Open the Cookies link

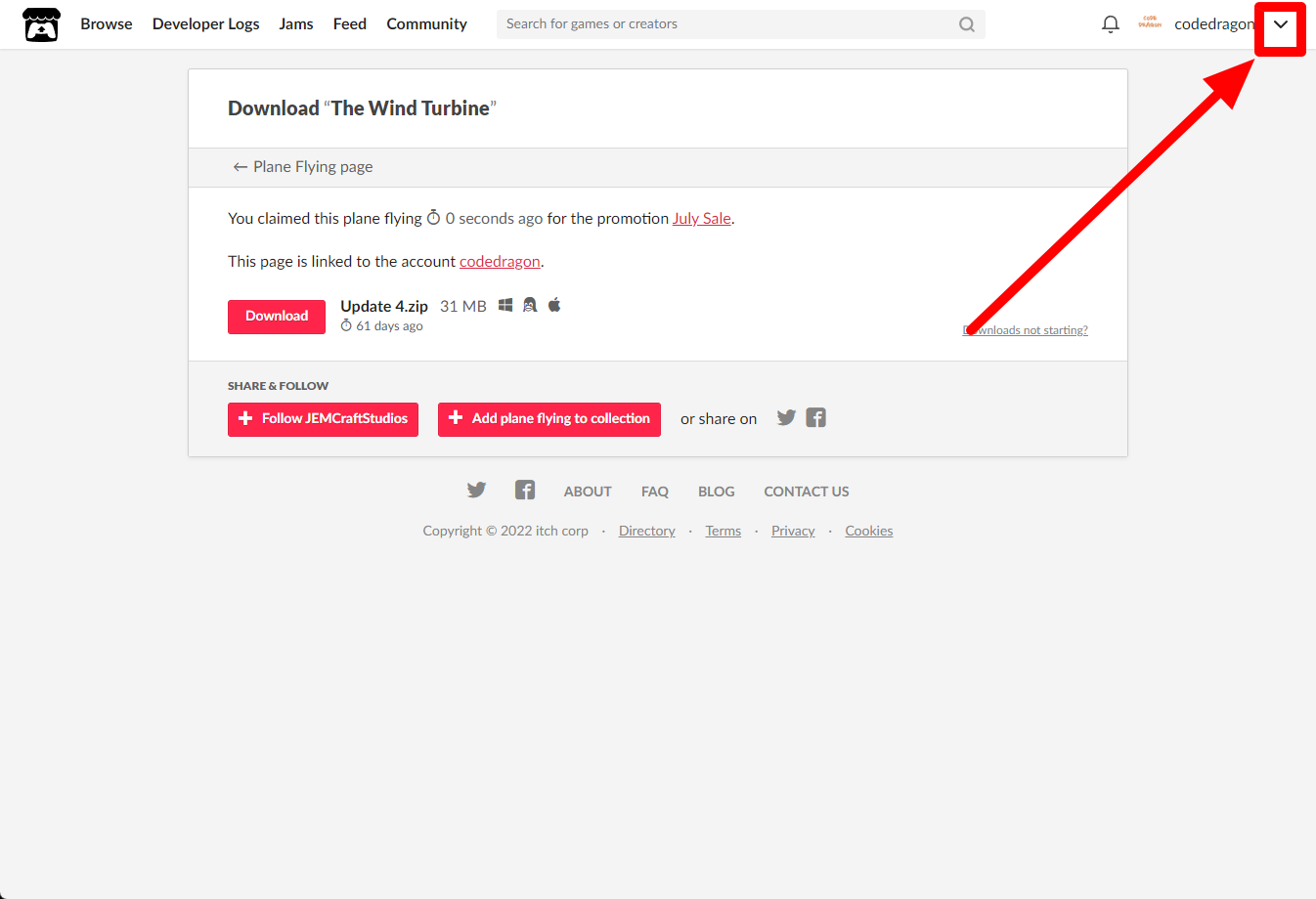[x=869, y=532]
